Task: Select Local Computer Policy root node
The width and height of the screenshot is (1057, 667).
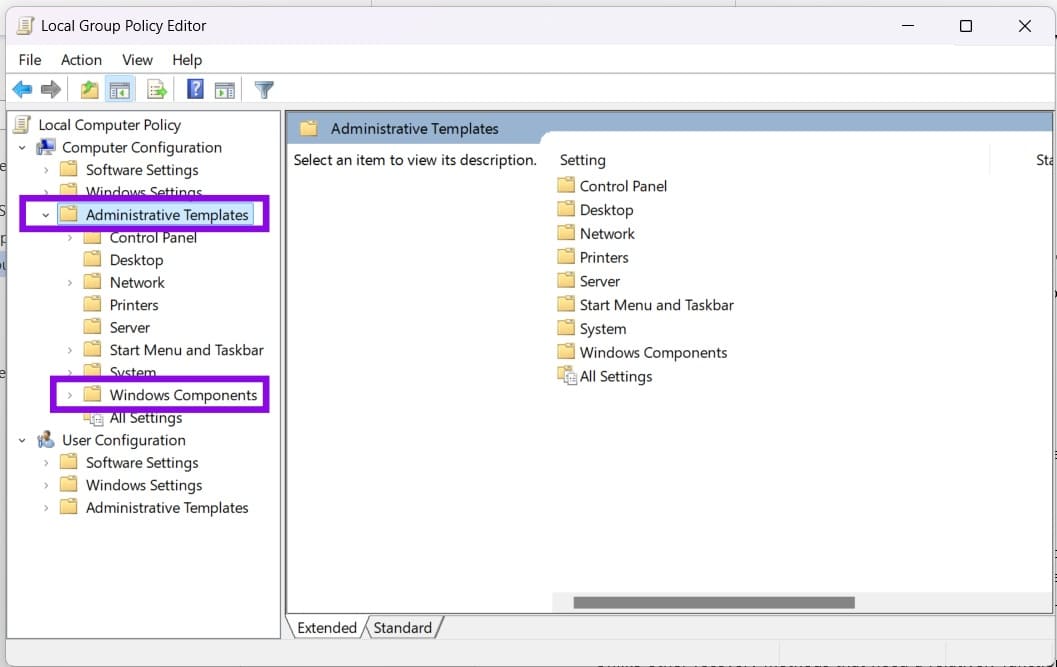Action: [x=109, y=125]
